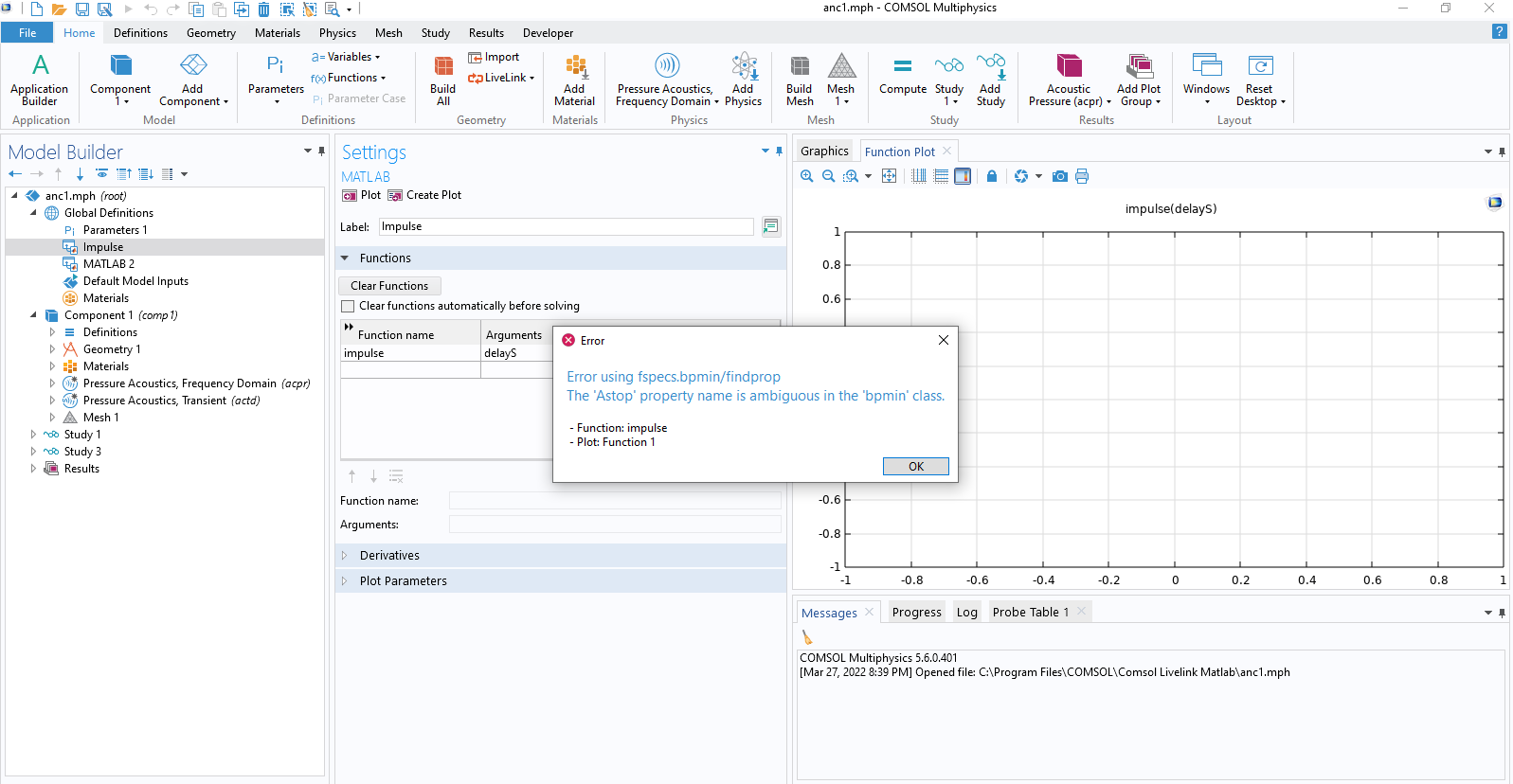Open the Physics ribbon tab
Screen dimensions: 1513x784
(337, 33)
